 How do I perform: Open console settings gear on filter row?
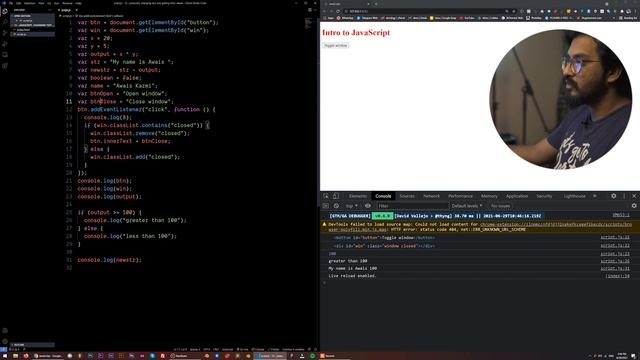pyautogui.click(x=634, y=206)
